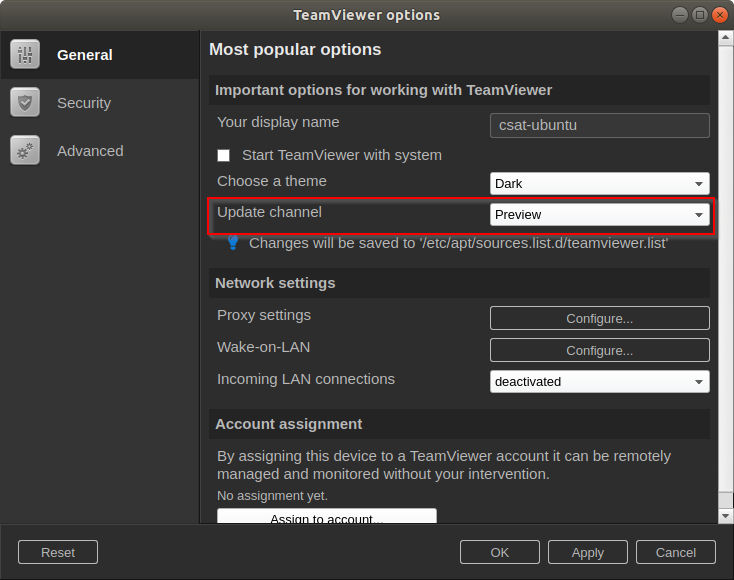Open Incoming LAN connections dropdown
The image size is (734, 580).
(x=600, y=382)
